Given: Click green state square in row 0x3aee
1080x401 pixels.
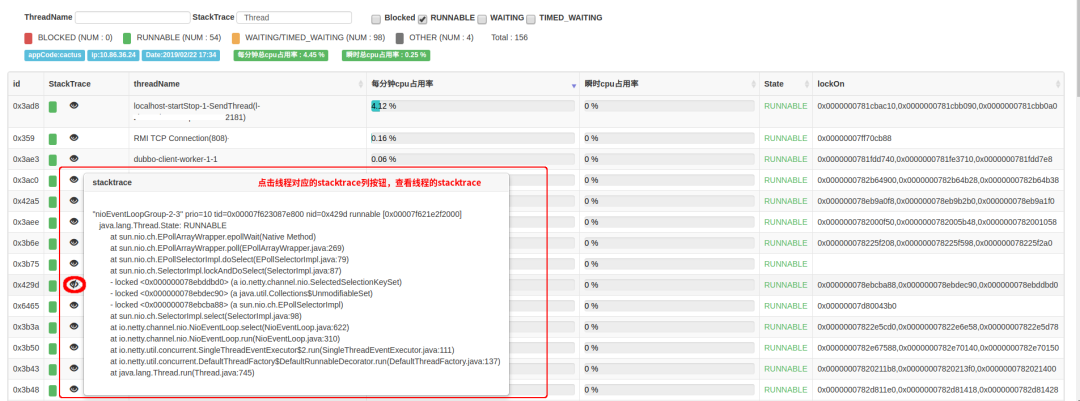Looking at the screenshot, I should (x=52, y=223).
